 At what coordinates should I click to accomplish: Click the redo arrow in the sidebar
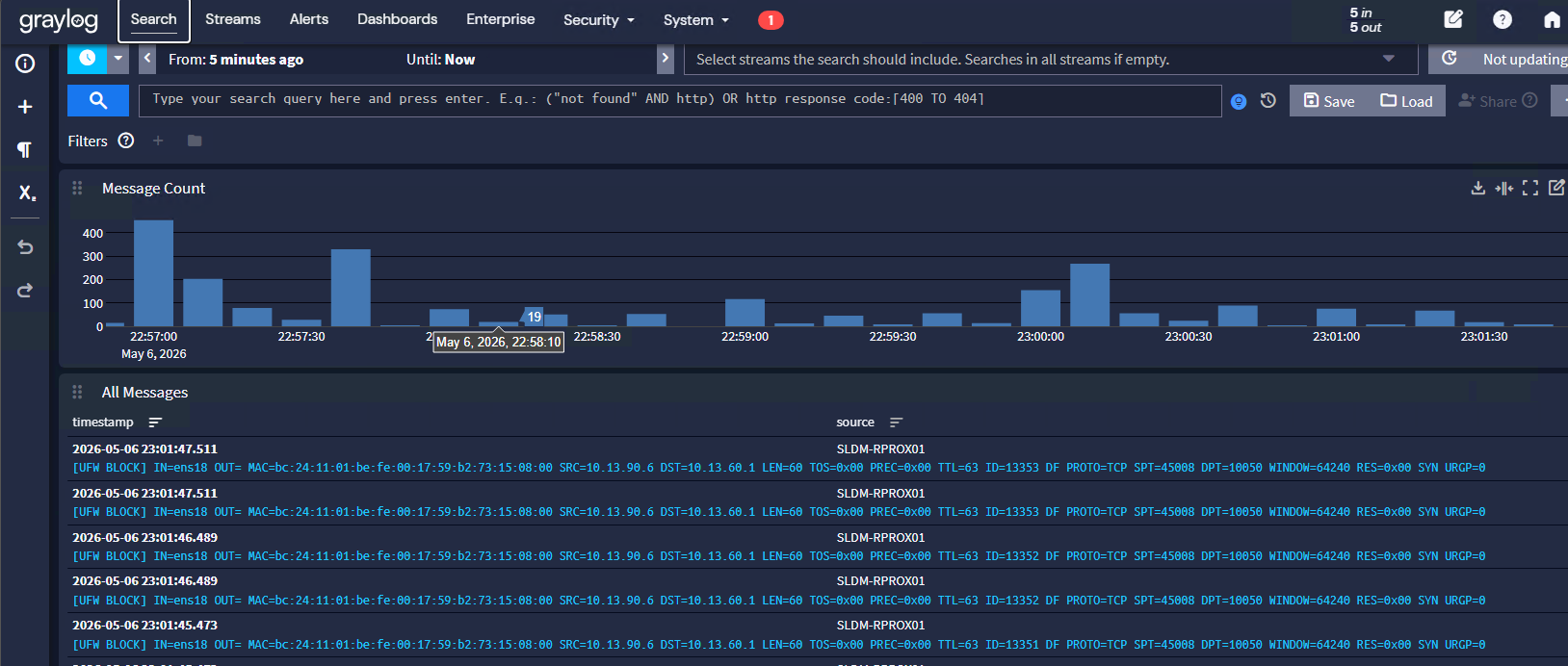[x=25, y=290]
